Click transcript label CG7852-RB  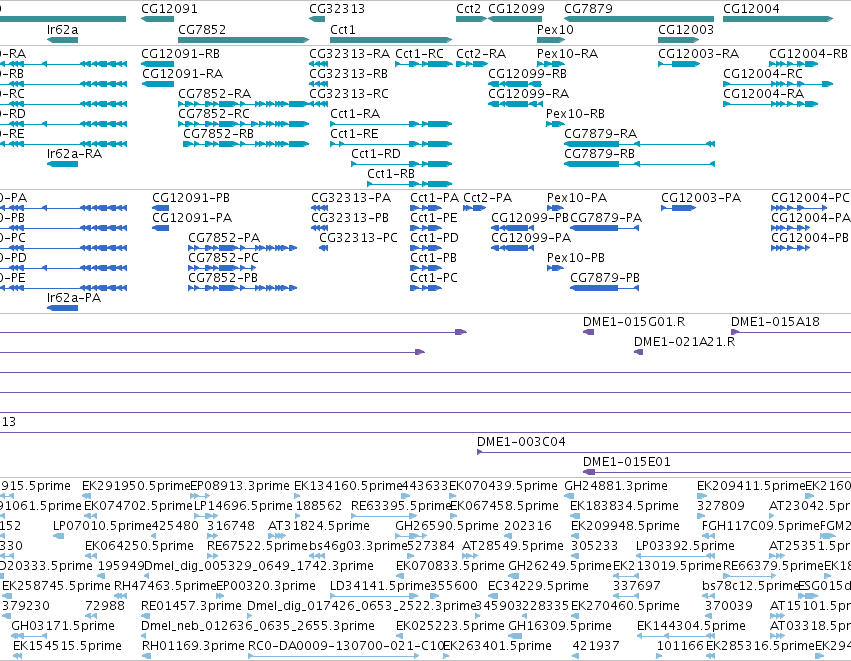219,134
